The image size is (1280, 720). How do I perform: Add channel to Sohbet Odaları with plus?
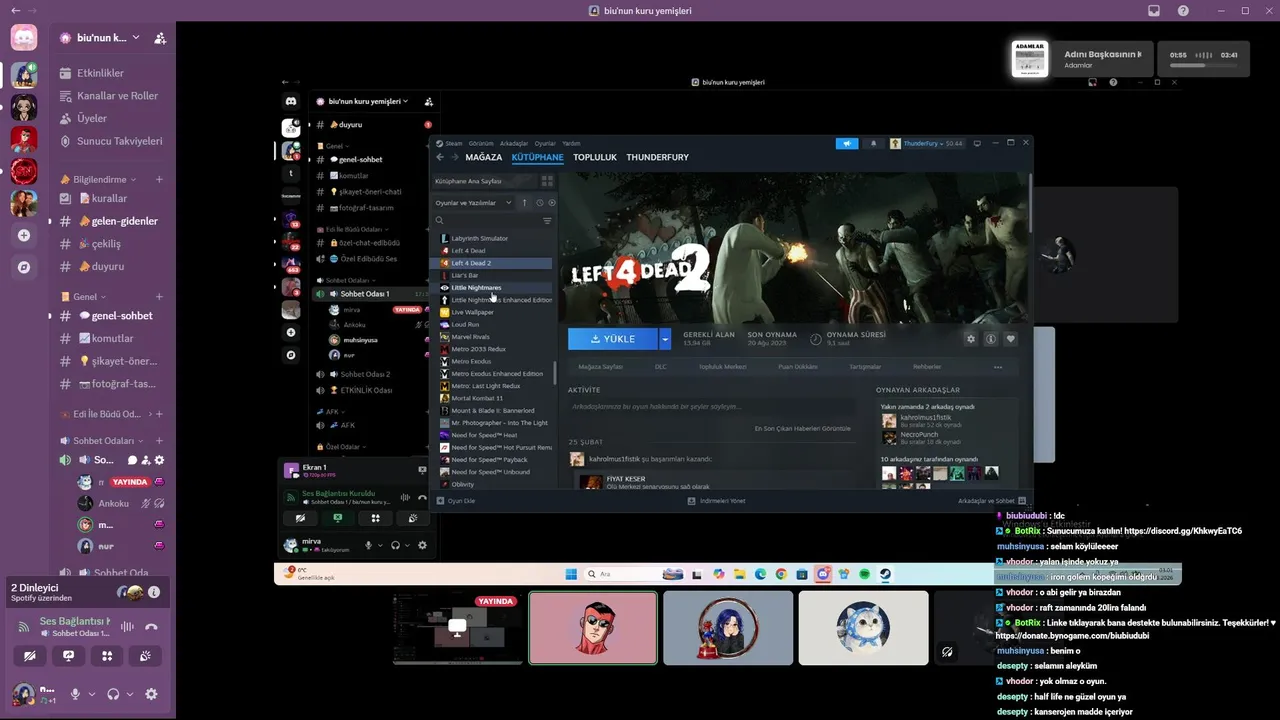click(159, 441)
